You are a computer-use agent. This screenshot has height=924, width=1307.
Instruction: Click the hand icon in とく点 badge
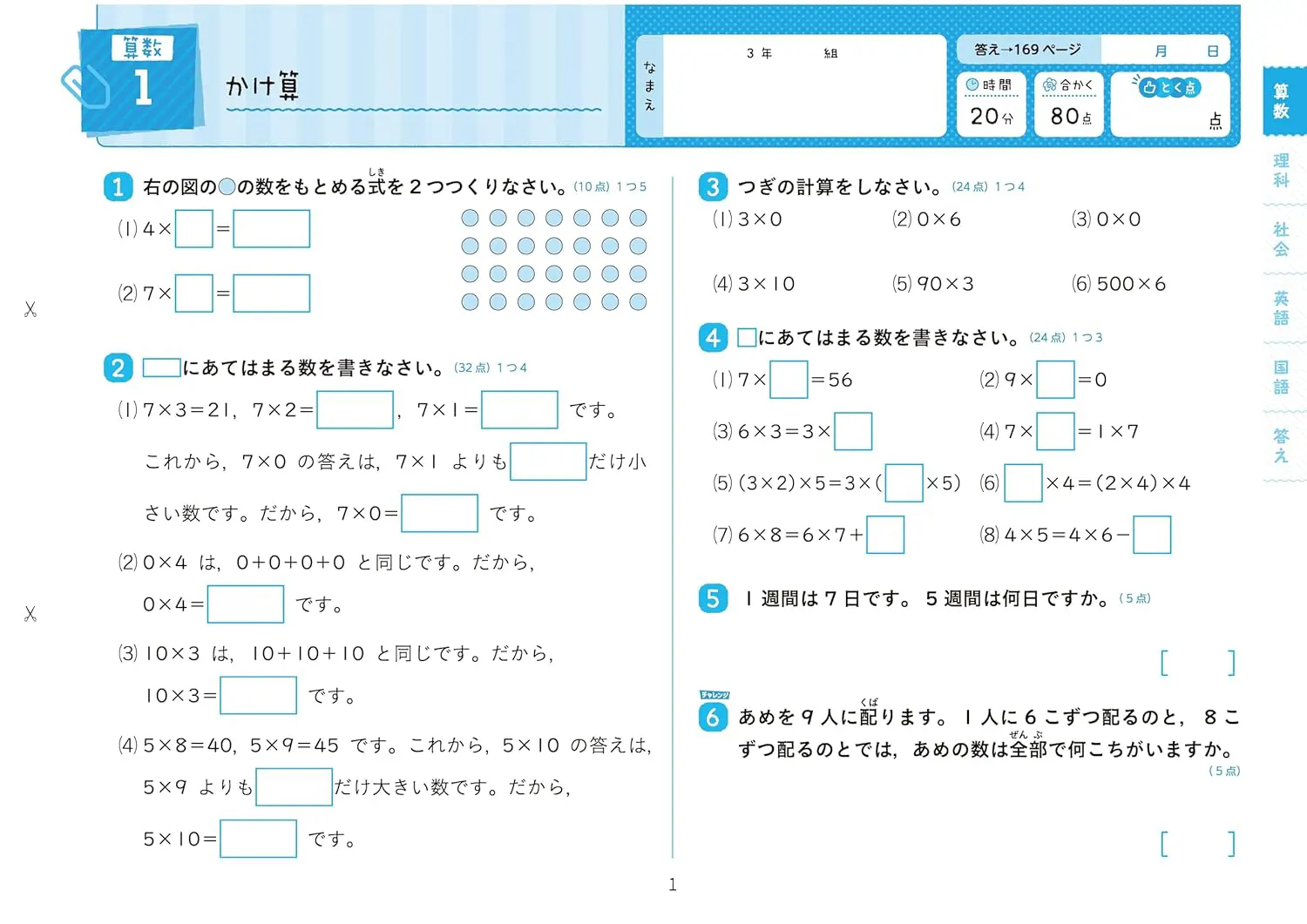coord(1148,87)
